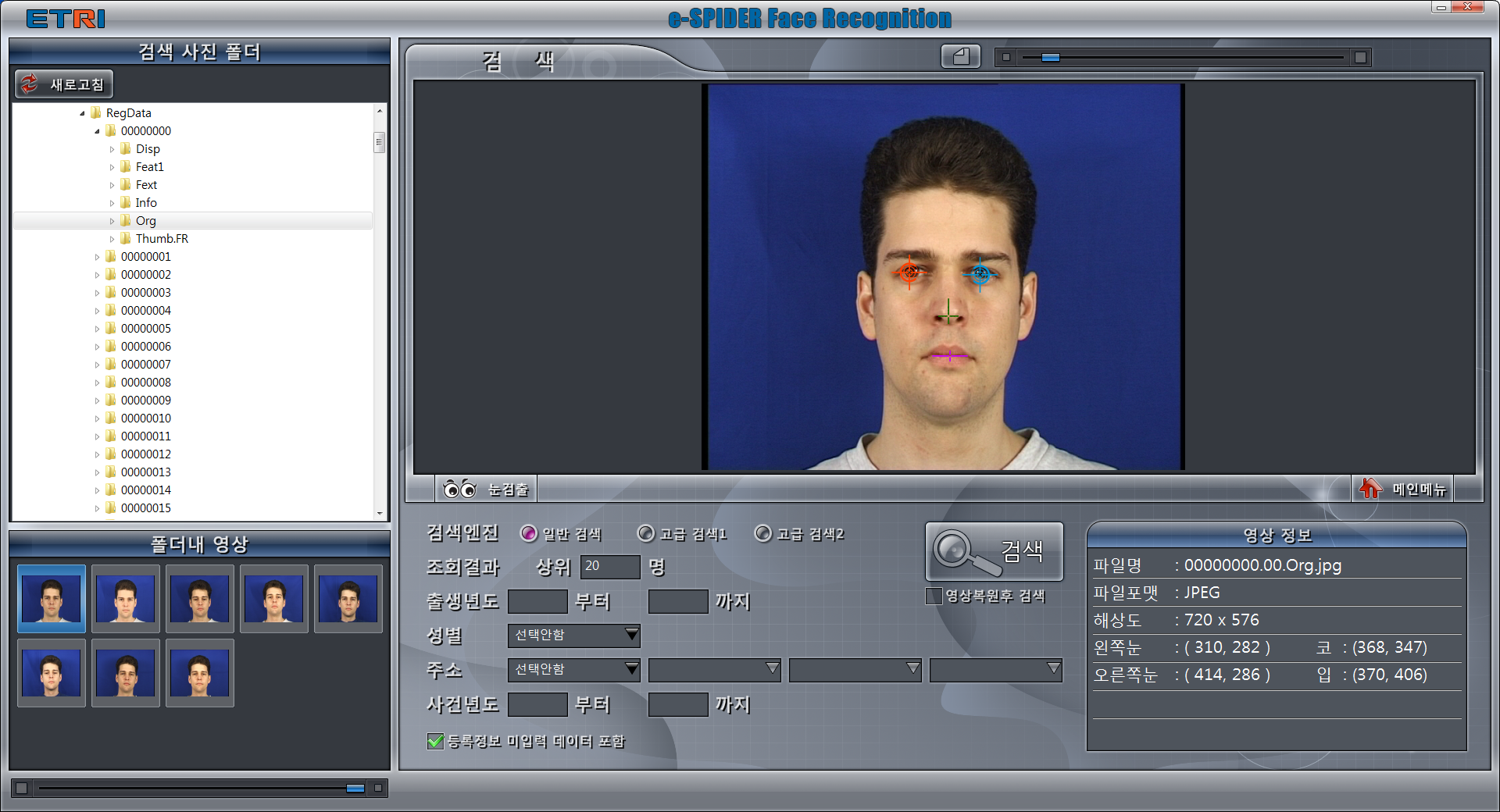Viewport: 1500px width, 812px height.
Task: Expand the 00000001 folder in the tree
Action: tap(97, 257)
